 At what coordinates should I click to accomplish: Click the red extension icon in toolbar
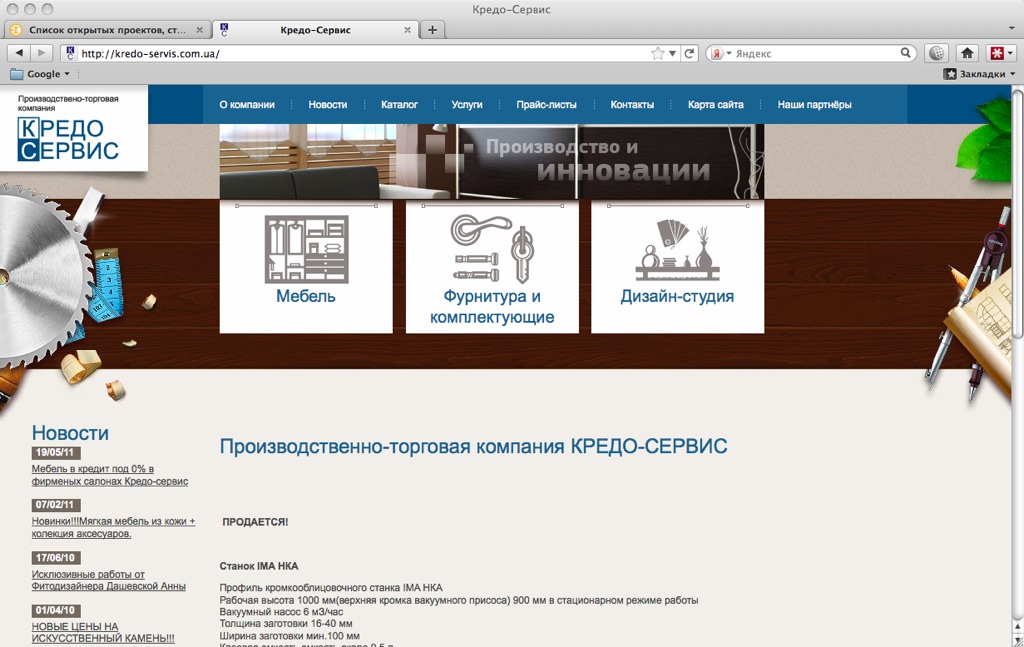click(997, 54)
